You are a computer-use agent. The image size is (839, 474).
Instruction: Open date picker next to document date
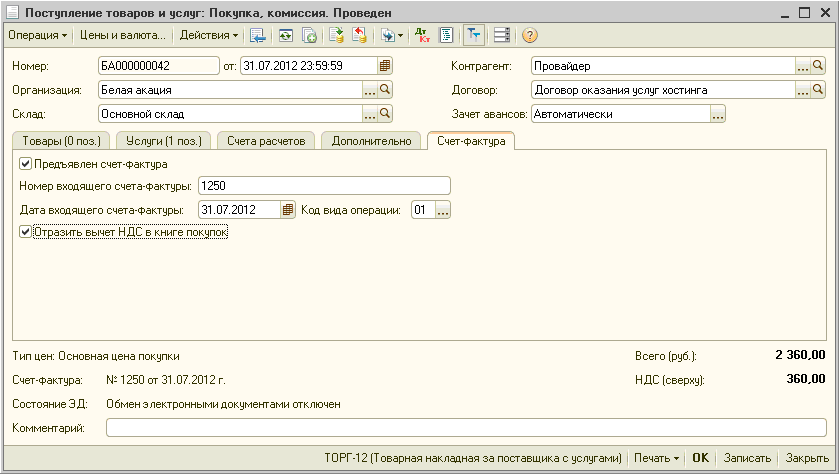(x=384, y=66)
